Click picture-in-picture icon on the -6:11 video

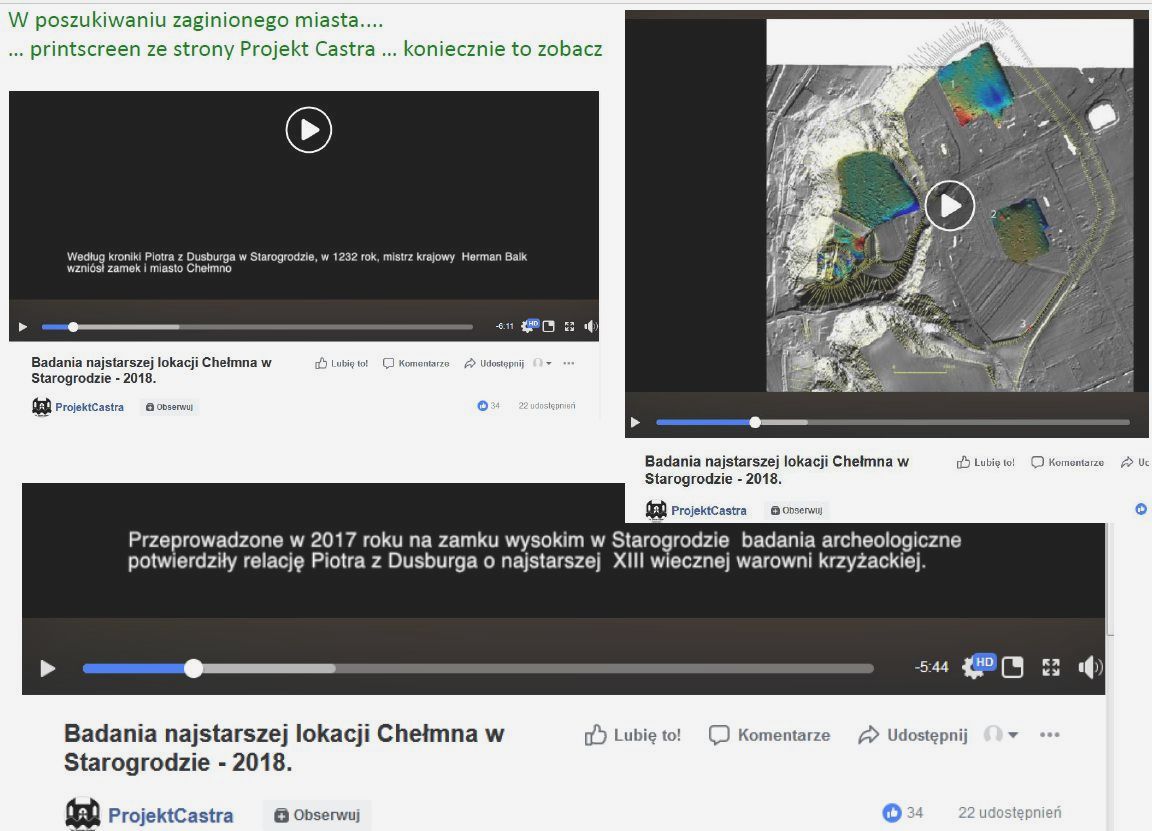(x=548, y=326)
